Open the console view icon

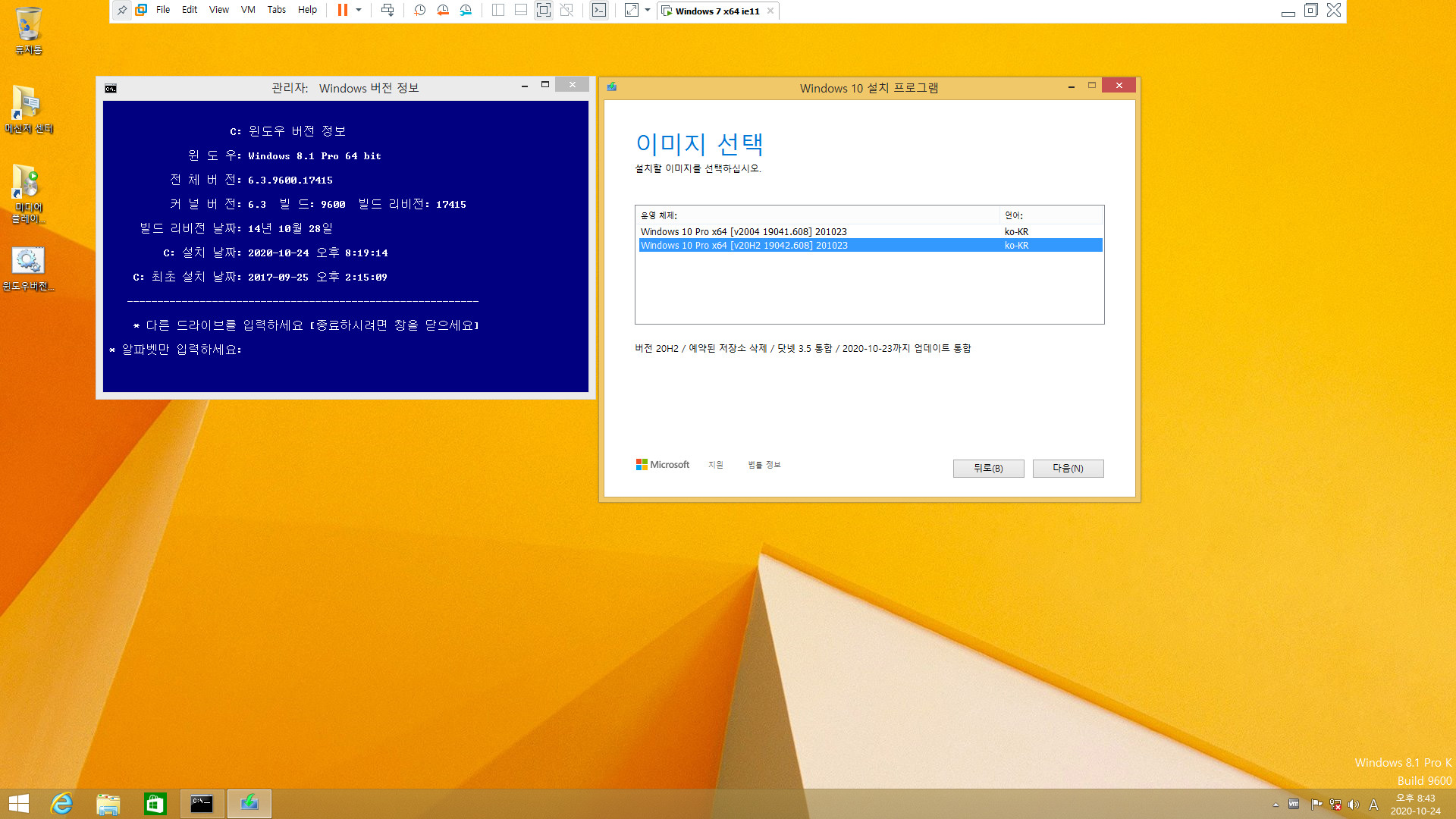(x=599, y=11)
